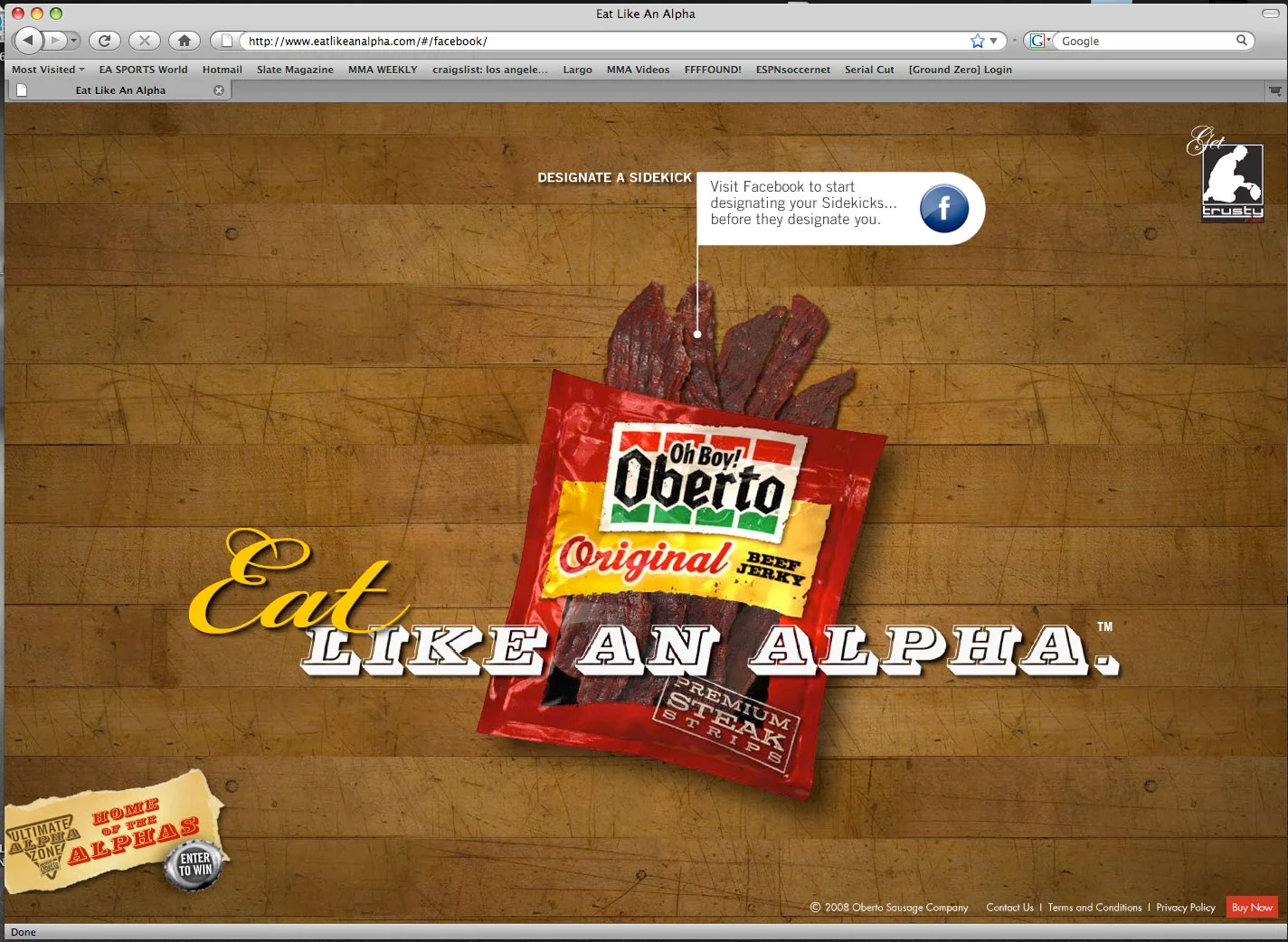Close the Eat Like An Alpha tab

pyautogui.click(x=219, y=90)
